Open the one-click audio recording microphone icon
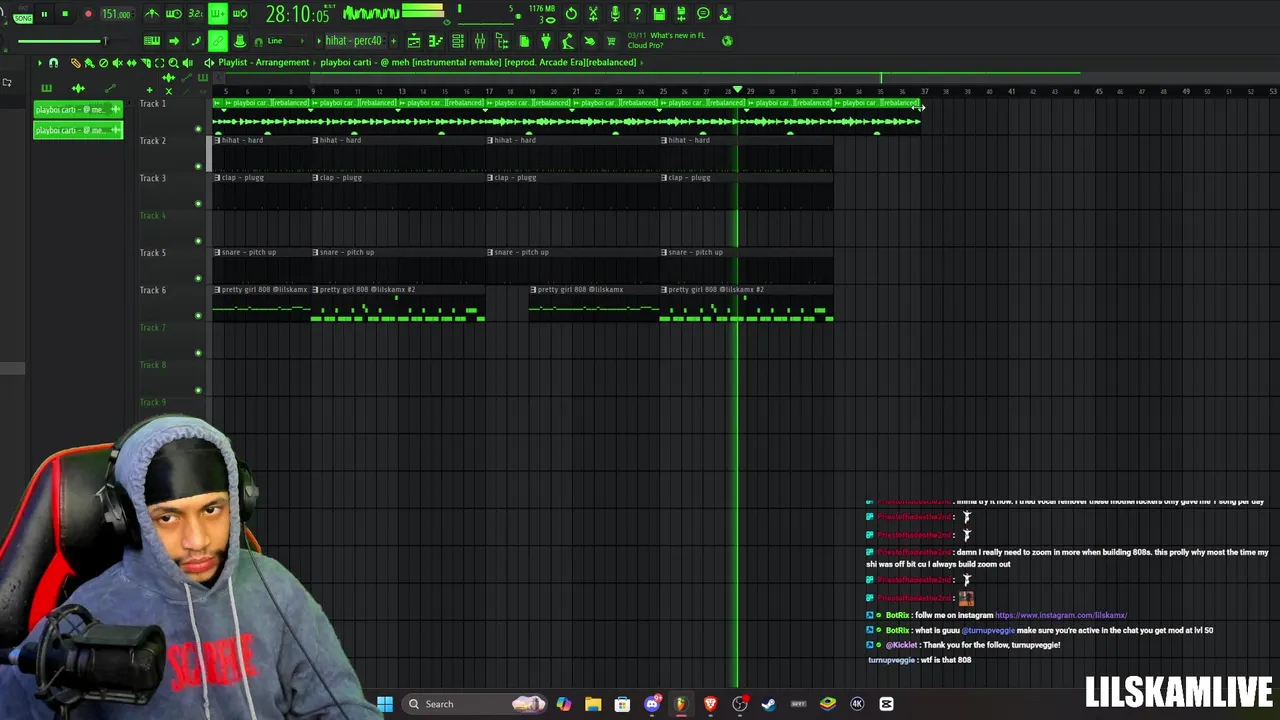This screenshot has height=720, width=1280. click(x=615, y=14)
